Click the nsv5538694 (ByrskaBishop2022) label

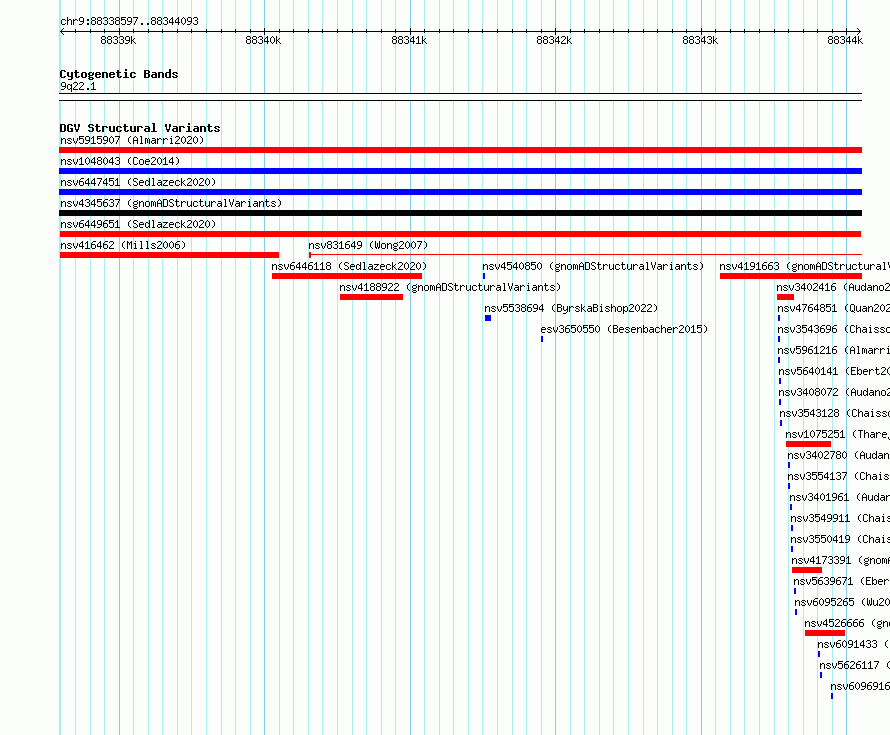(571, 308)
